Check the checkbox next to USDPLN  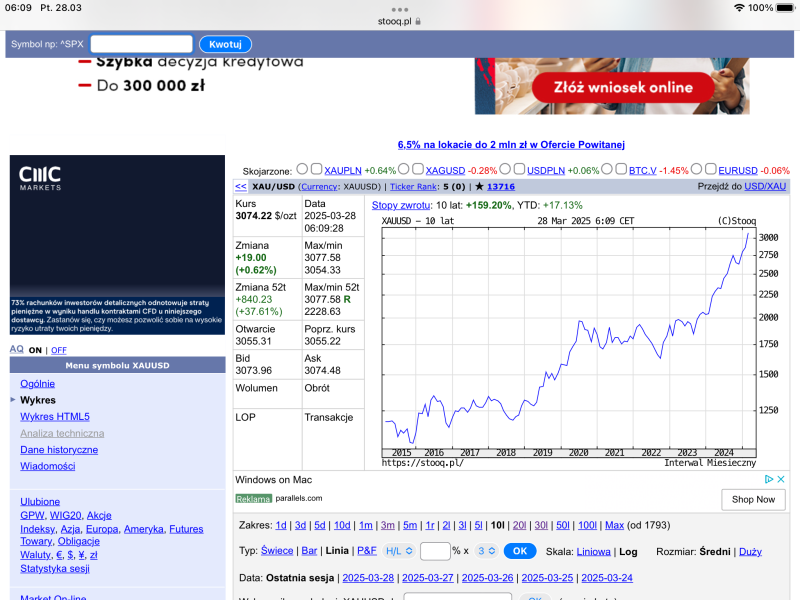519,169
